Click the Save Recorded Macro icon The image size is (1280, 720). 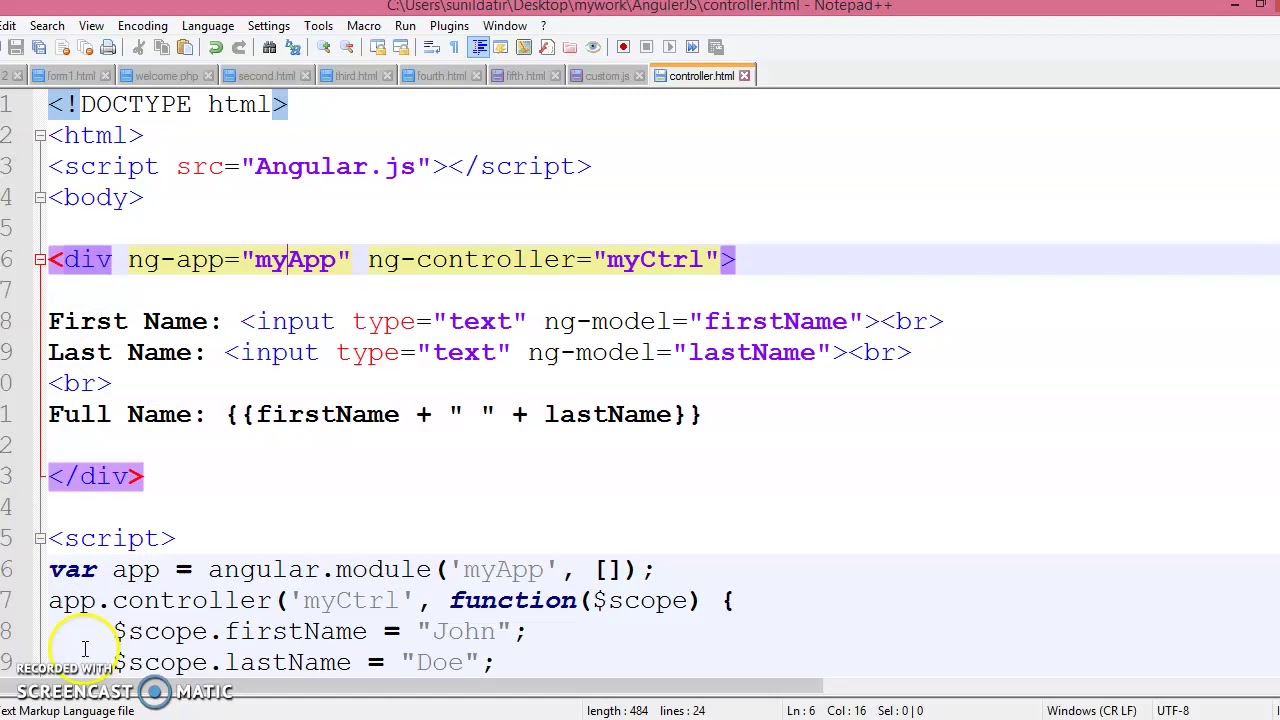click(x=715, y=47)
